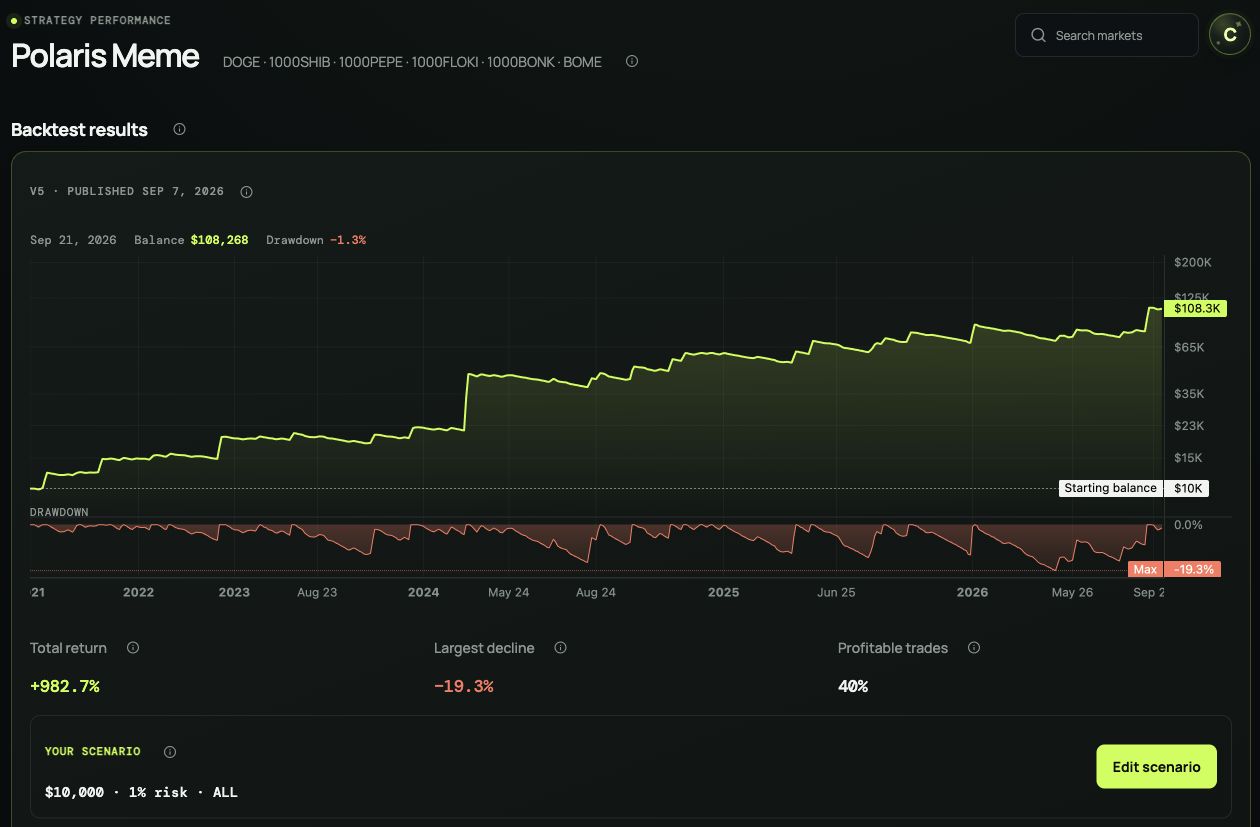The width and height of the screenshot is (1260, 827).
Task: Click the magnifier icon in the search box
Action: click(1039, 35)
